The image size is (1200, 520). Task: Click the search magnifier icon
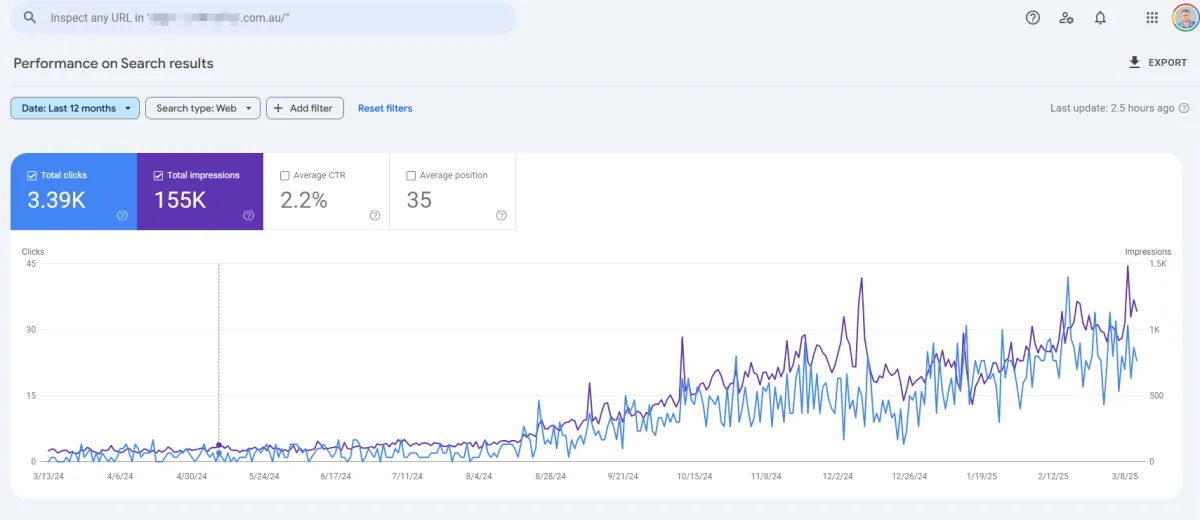(x=30, y=18)
